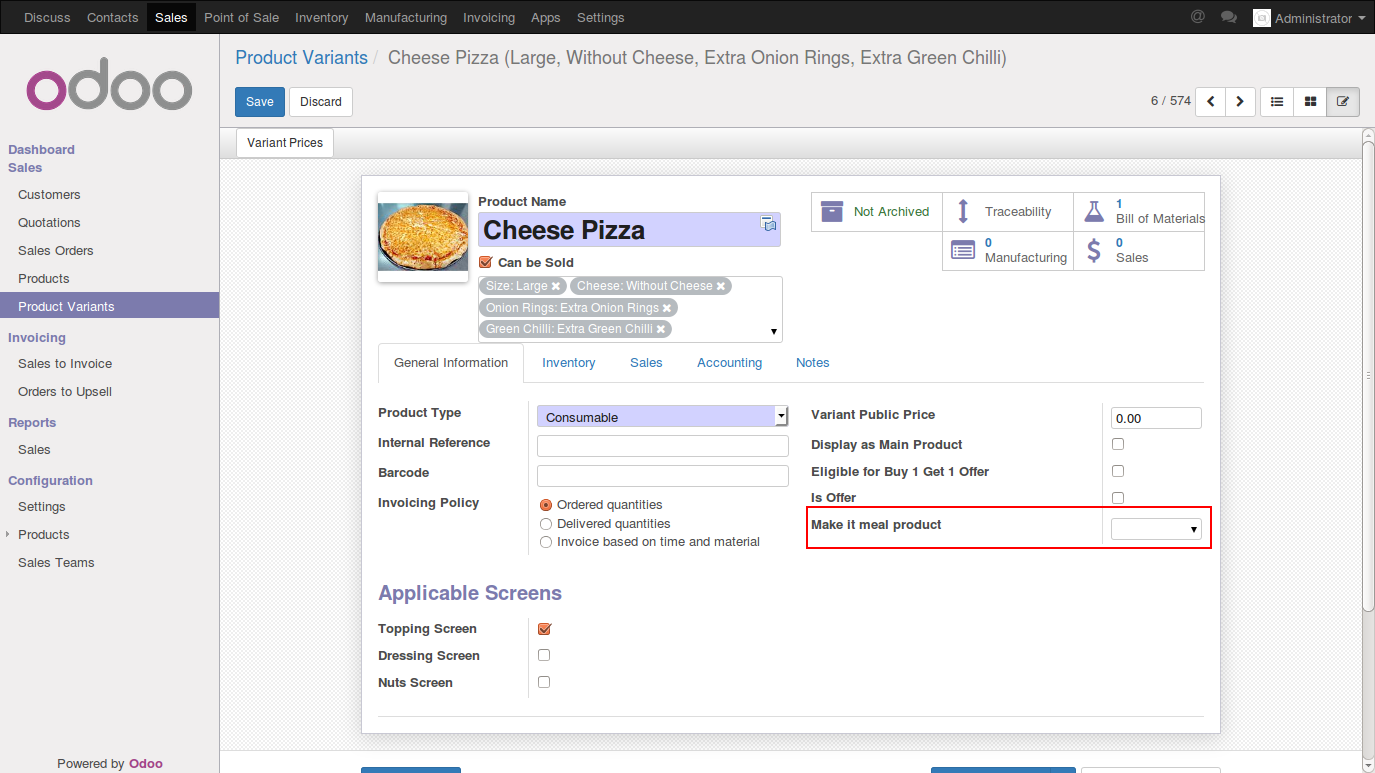Open the conversations chat bubble icon
1375x773 pixels.
(1229, 17)
